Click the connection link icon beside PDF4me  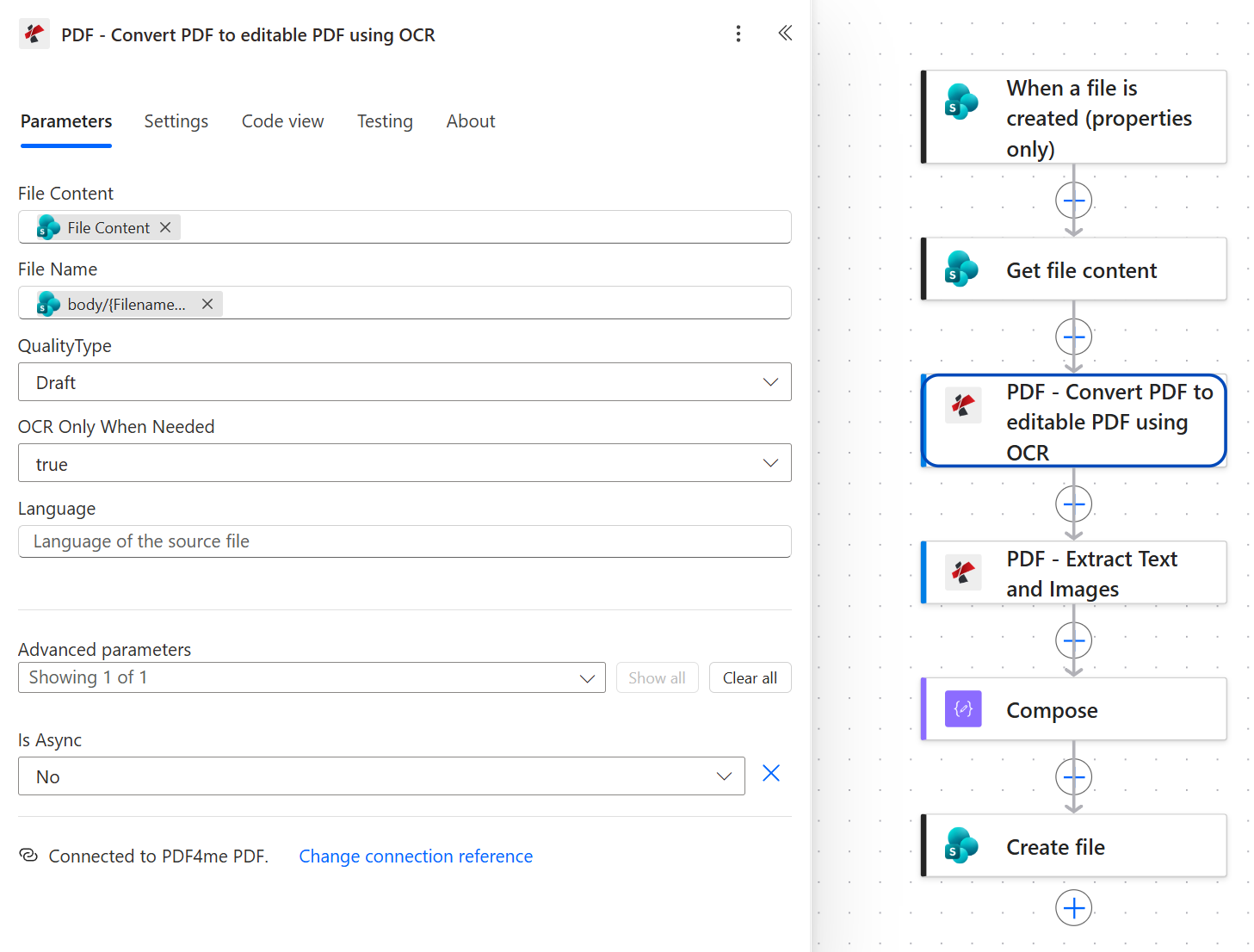point(28,856)
